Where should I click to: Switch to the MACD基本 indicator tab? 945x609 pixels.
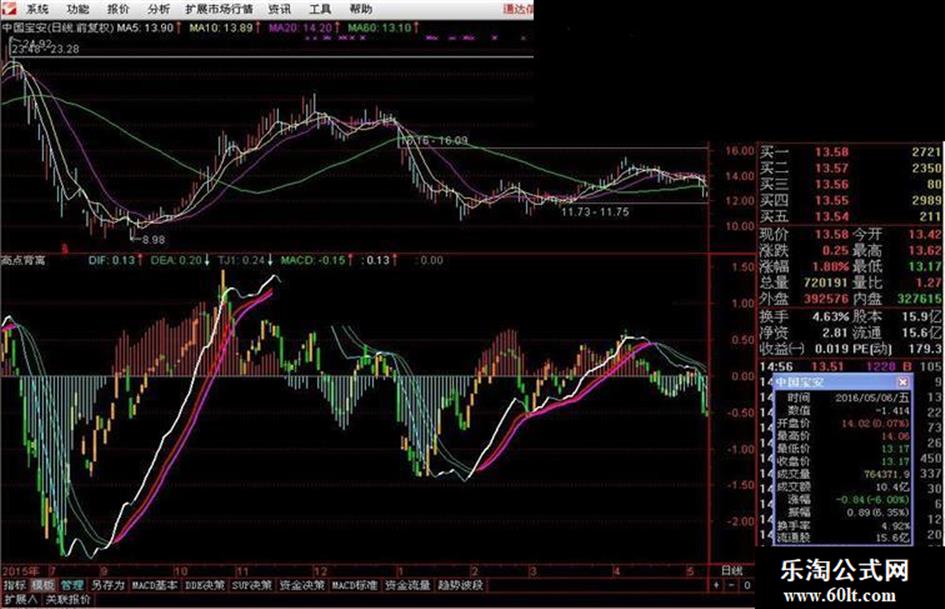(x=155, y=585)
